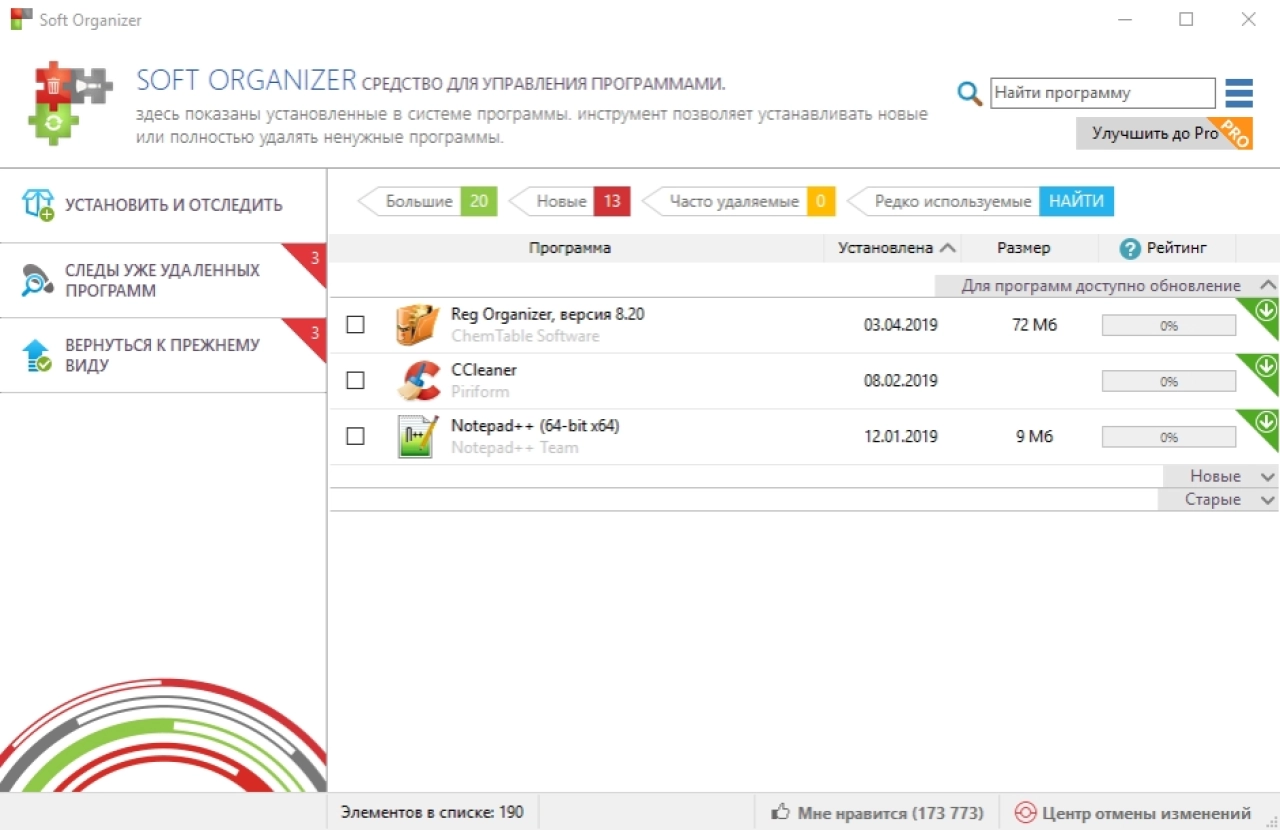Click the return to previous view icon

pos(37,355)
